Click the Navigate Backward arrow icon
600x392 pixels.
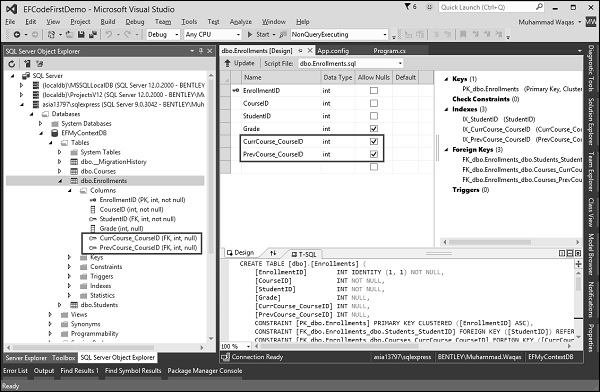point(17,34)
